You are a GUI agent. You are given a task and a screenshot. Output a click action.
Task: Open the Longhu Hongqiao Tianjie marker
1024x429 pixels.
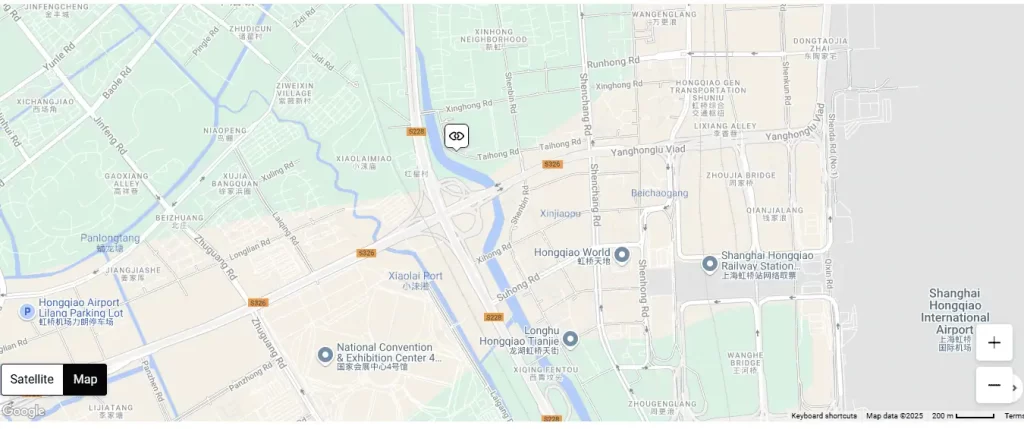(x=570, y=339)
